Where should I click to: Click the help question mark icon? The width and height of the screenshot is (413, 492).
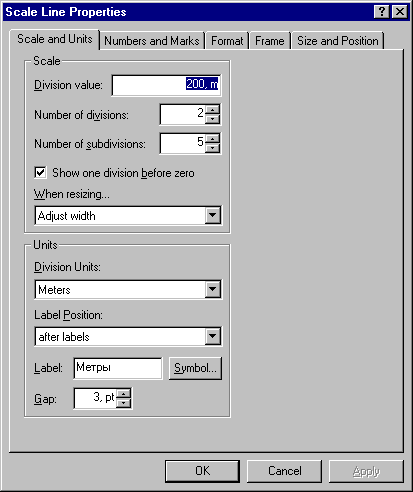[382, 12]
